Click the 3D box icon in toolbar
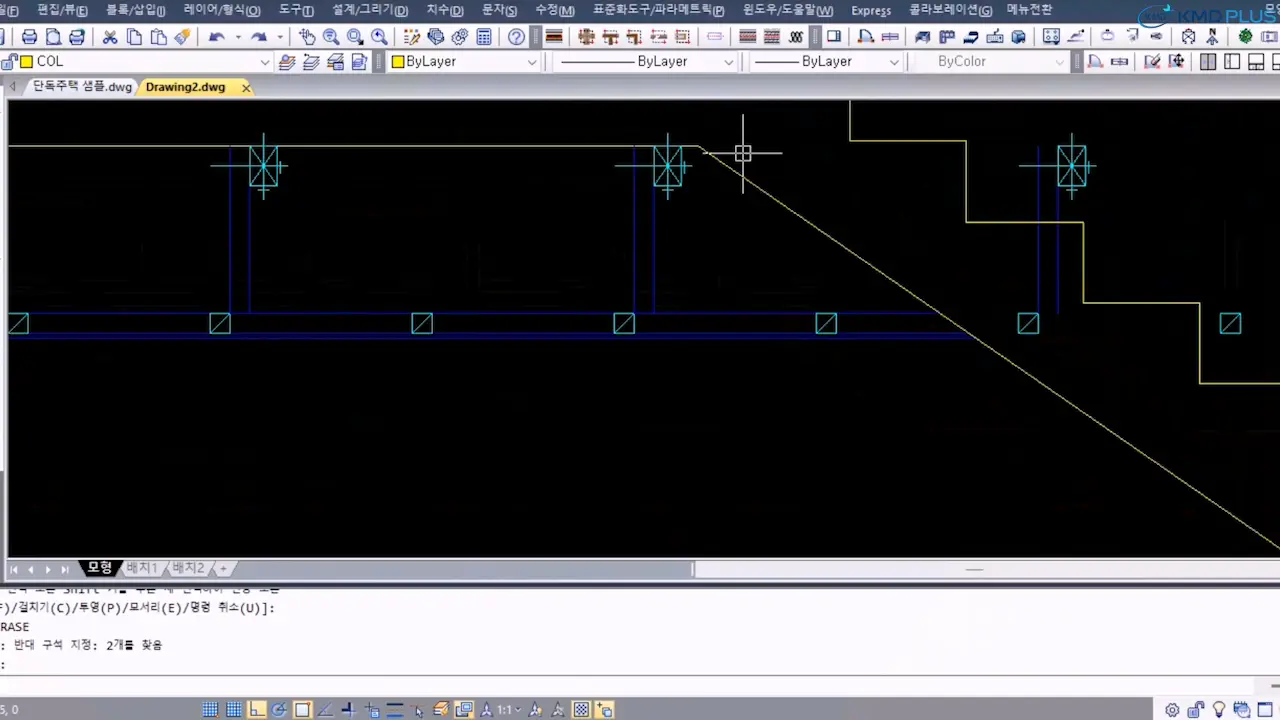The image size is (1280, 720). tap(1019, 37)
